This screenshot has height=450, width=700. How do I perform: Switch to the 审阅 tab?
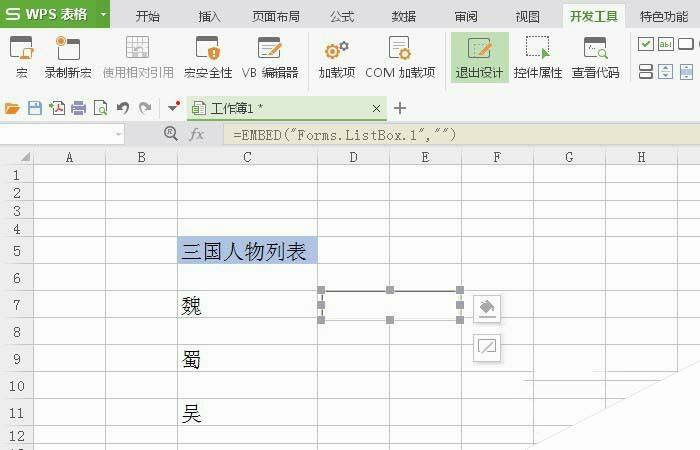point(466,16)
